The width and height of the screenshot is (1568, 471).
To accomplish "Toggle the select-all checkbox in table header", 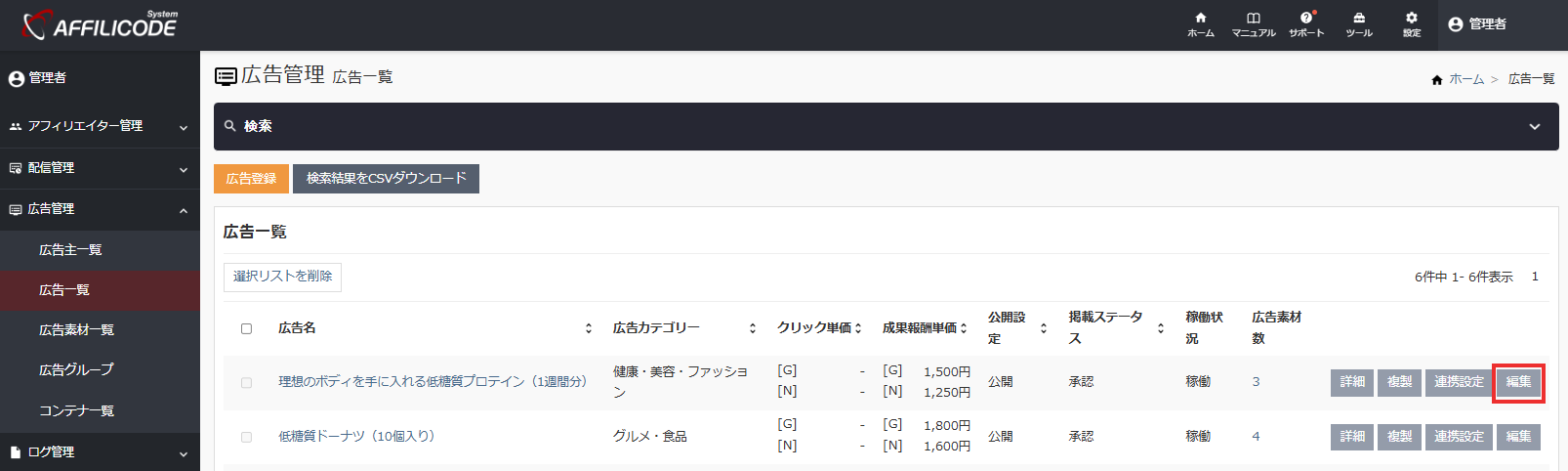I will 246,329.
